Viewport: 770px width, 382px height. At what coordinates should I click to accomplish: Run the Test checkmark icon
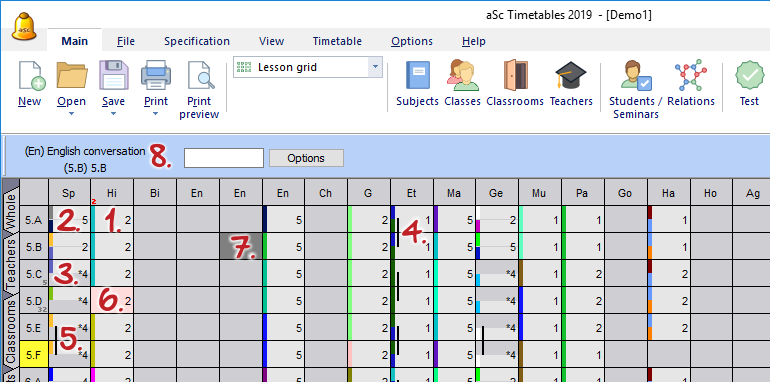click(x=749, y=76)
